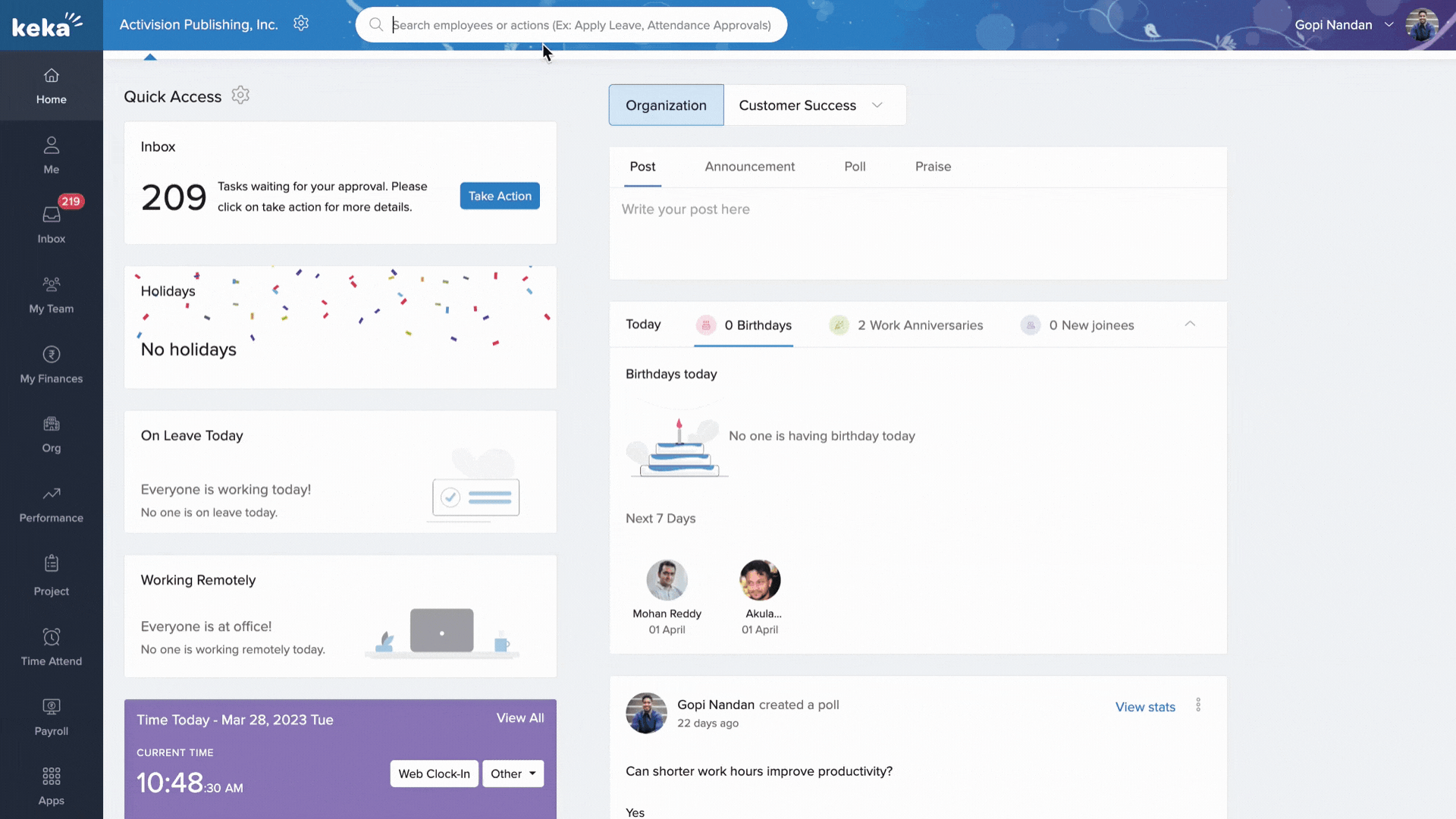The height and width of the screenshot is (819, 1456).
Task: Switch to the Announcement tab
Action: click(x=749, y=167)
